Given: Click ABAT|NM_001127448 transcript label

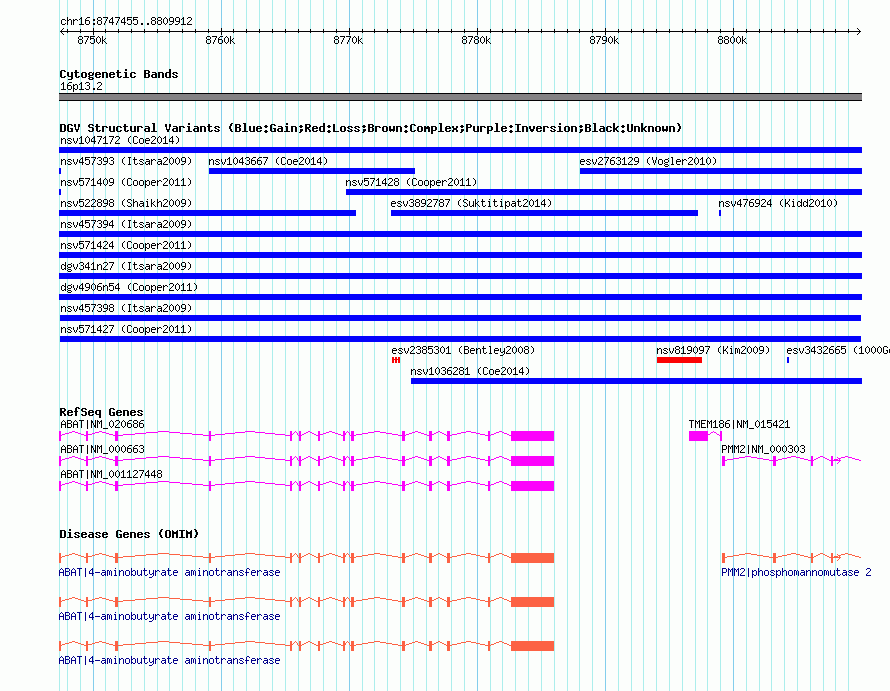Looking at the screenshot, I should pos(111,474).
